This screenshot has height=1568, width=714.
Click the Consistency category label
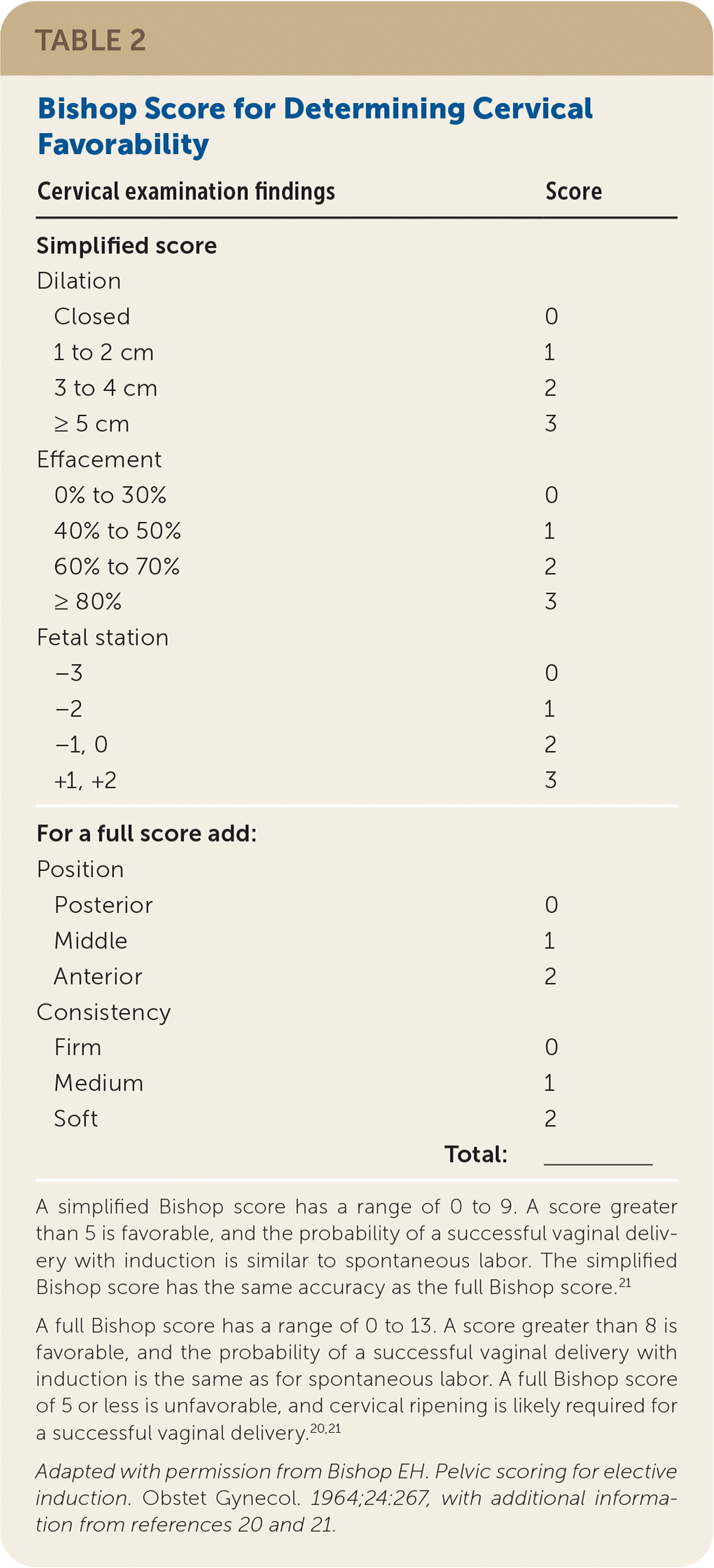pos(104,1012)
